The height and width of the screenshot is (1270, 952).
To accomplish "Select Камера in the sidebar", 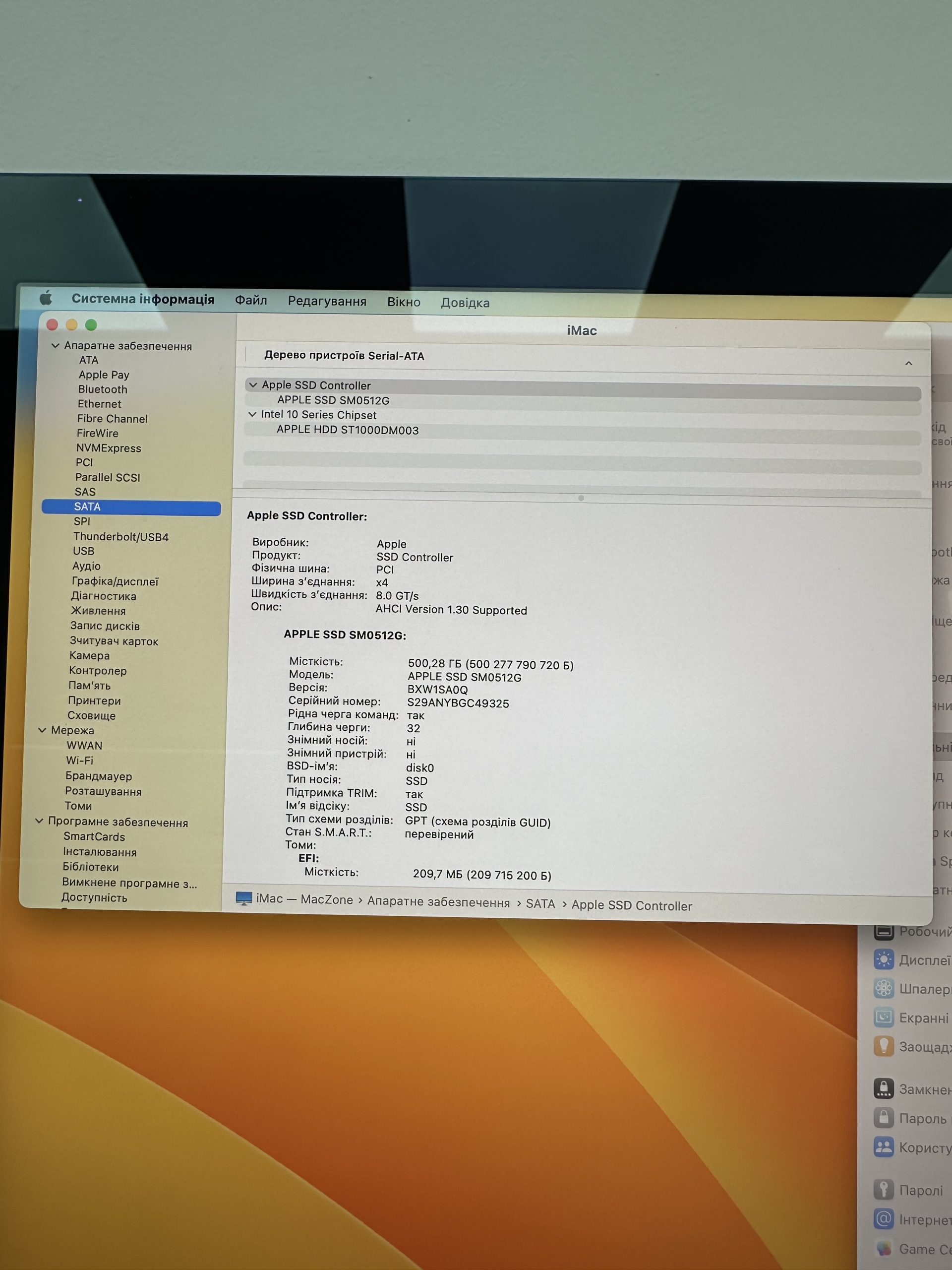I will pos(89,656).
